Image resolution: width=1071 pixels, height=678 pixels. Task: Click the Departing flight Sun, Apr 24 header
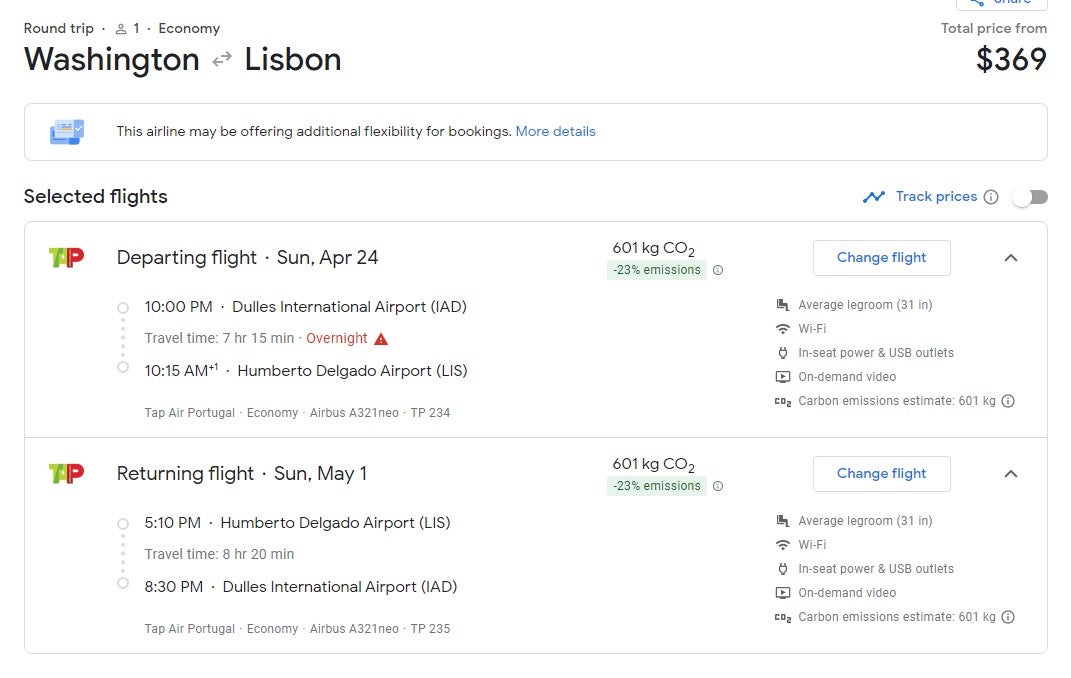click(x=247, y=257)
